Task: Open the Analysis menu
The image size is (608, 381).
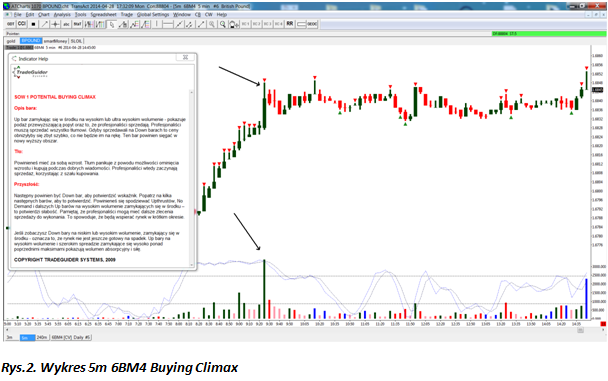Action: (x=62, y=15)
